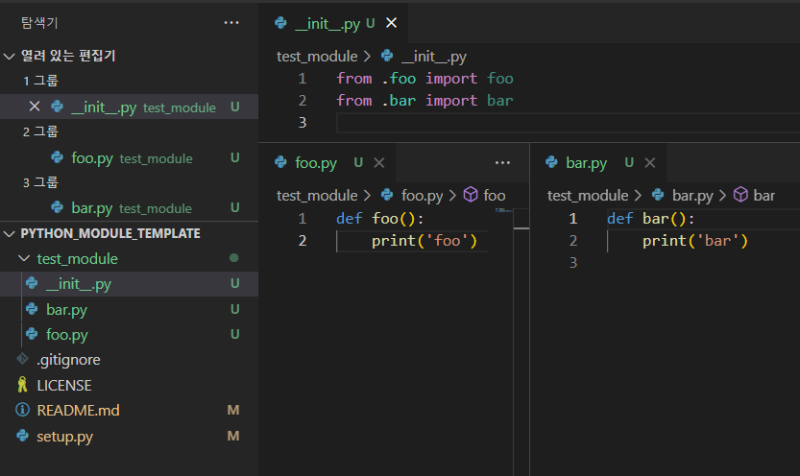
Task: Close the foo.py editor tab
Action: (x=379, y=163)
